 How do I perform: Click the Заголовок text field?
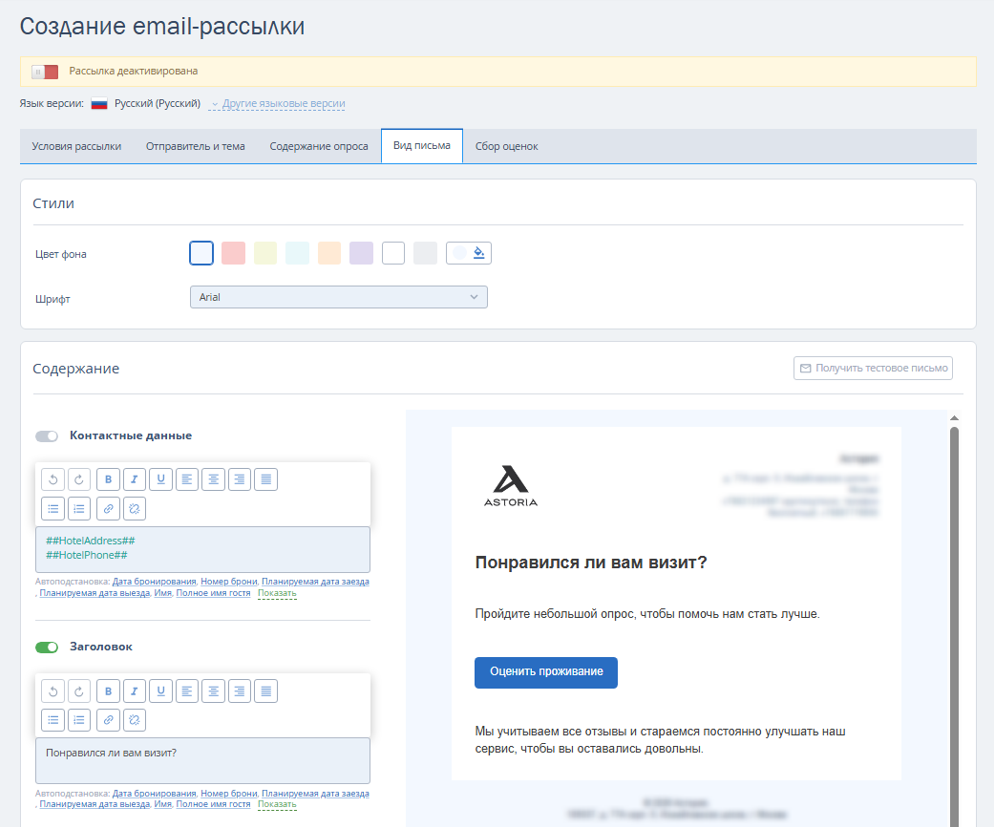(x=203, y=760)
